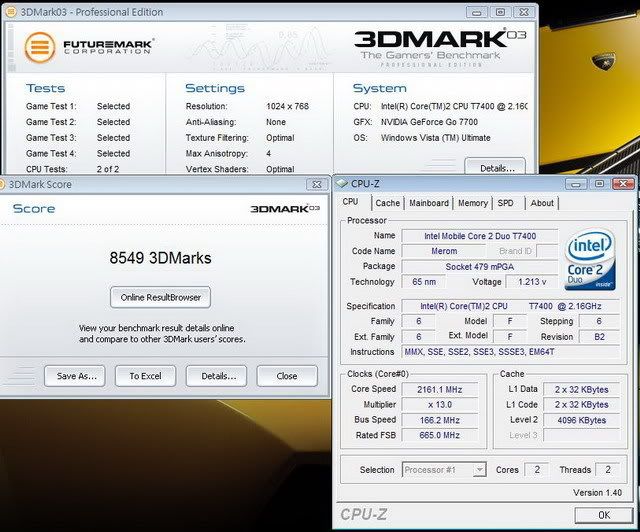The height and width of the screenshot is (532, 640).
Task: Click GFX value NVIDIA GeForce Go 7700
Action: click(429, 122)
